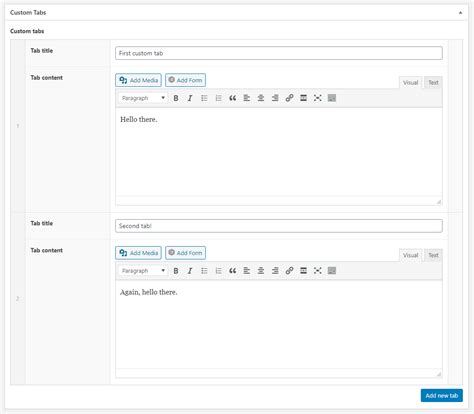This screenshot has height=414, width=474.
Task: Center align text in second tab editor
Action: click(x=261, y=271)
